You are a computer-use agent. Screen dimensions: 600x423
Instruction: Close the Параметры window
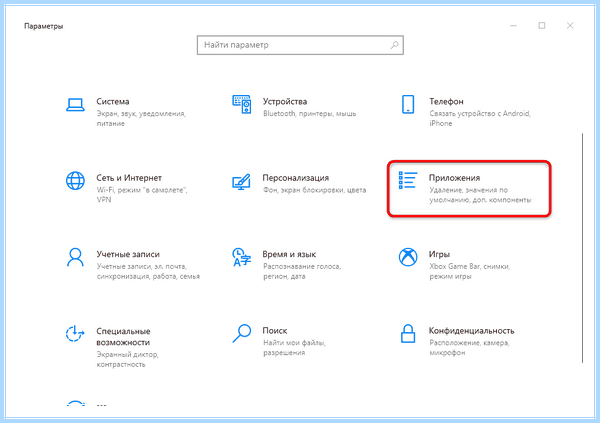tap(570, 26)
